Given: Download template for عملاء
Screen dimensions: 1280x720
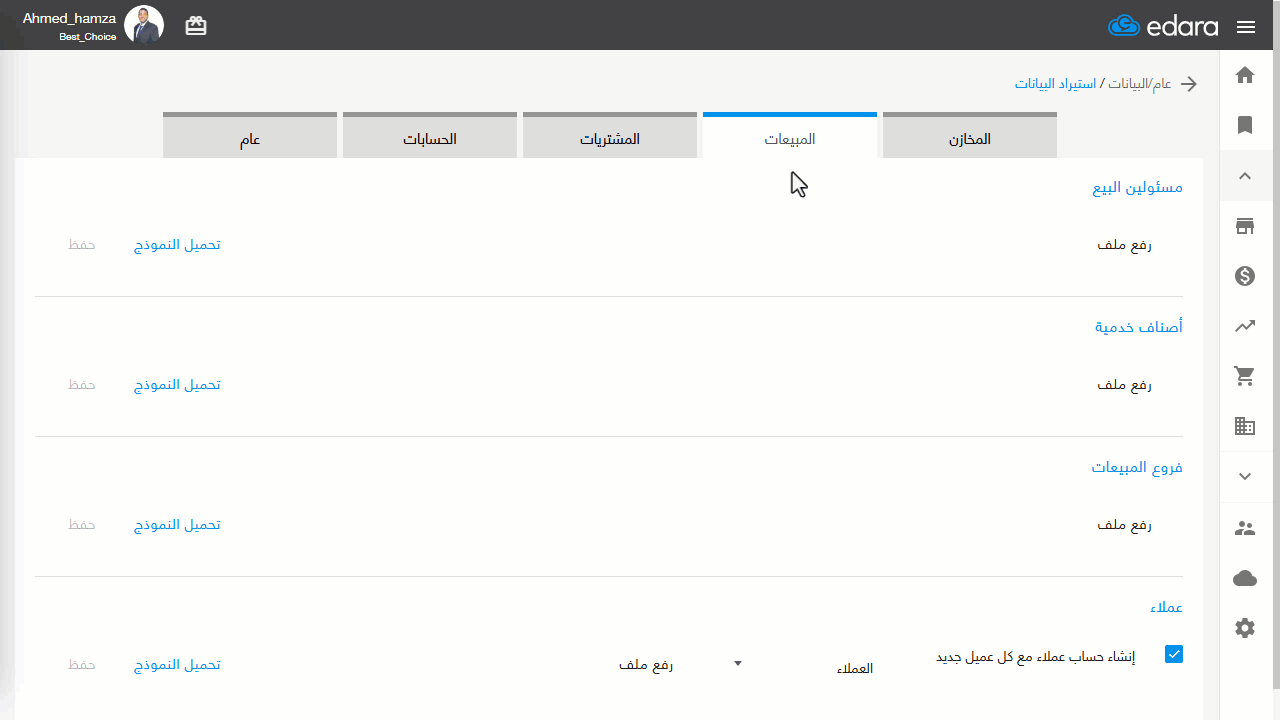Looking at the screenshot, I should (178, 665).
